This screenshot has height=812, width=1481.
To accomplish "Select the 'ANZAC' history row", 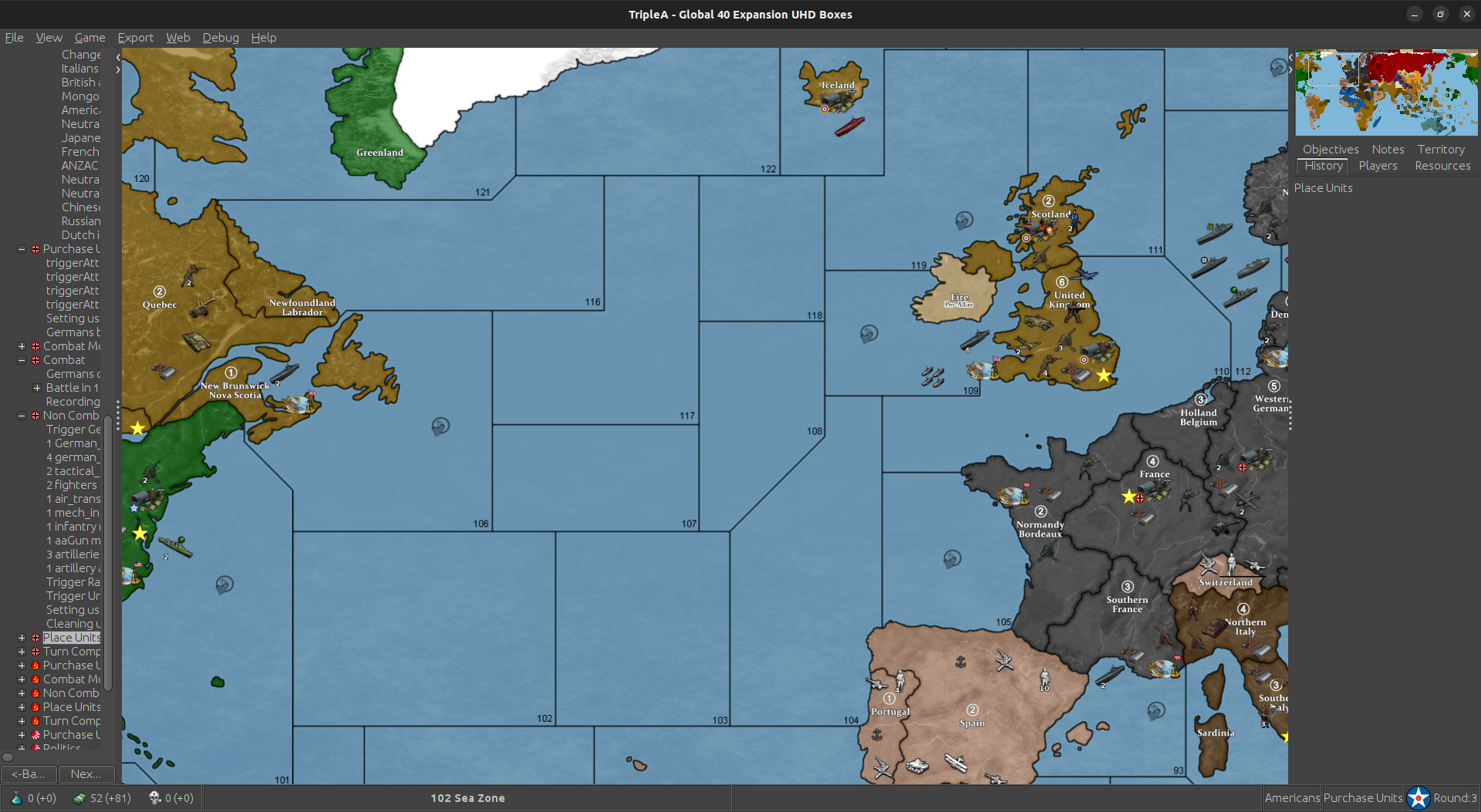I will (80, 166).
